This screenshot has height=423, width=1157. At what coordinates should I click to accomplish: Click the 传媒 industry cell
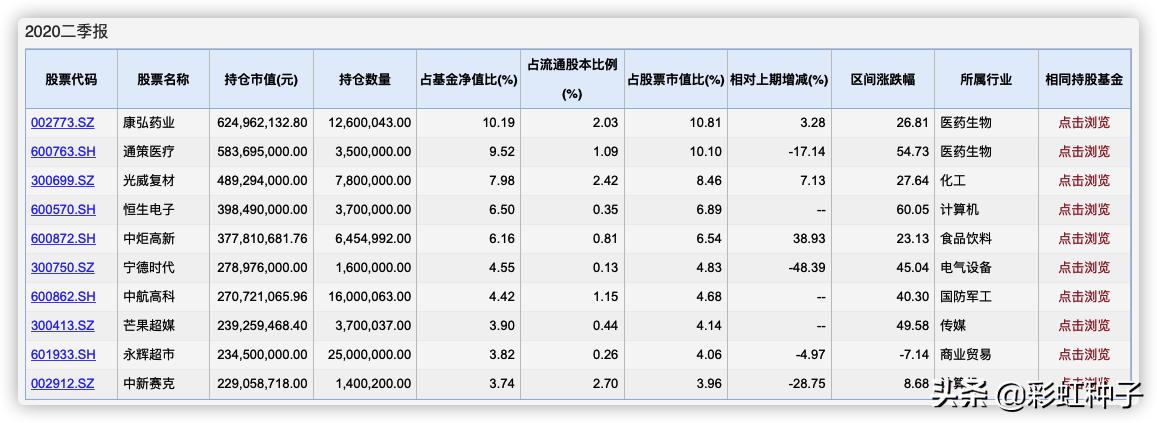click(x=953, y=326)
